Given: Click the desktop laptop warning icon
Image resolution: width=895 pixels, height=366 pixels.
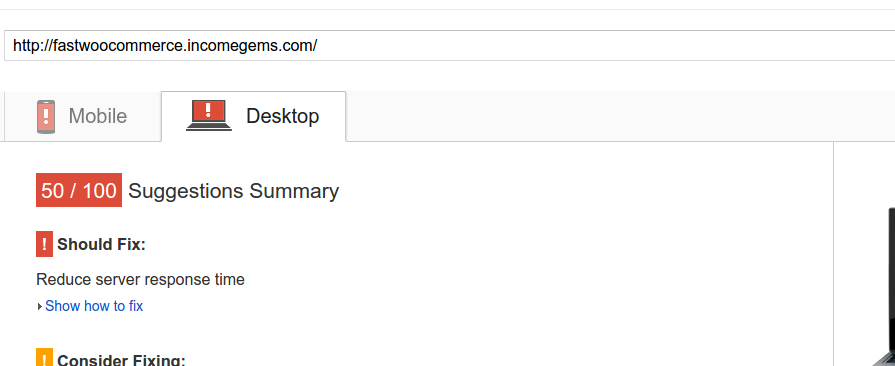Looking at the screenshot, I should click(x=209, y=115).
